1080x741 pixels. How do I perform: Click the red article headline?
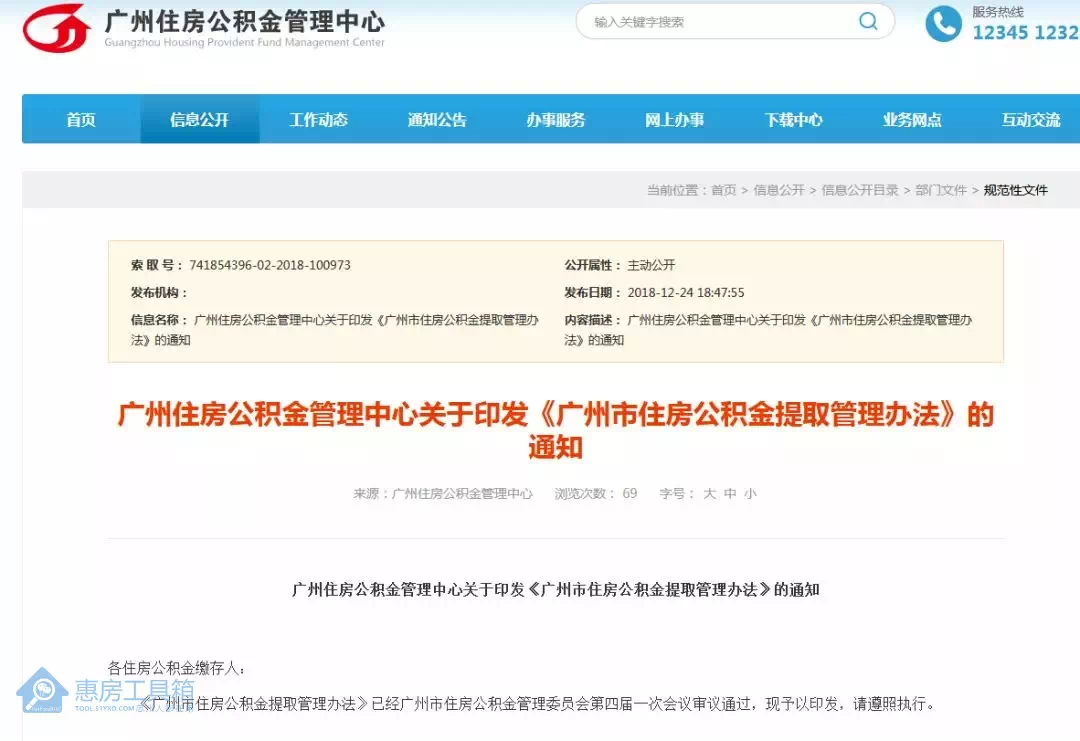(x=556, y=431)
